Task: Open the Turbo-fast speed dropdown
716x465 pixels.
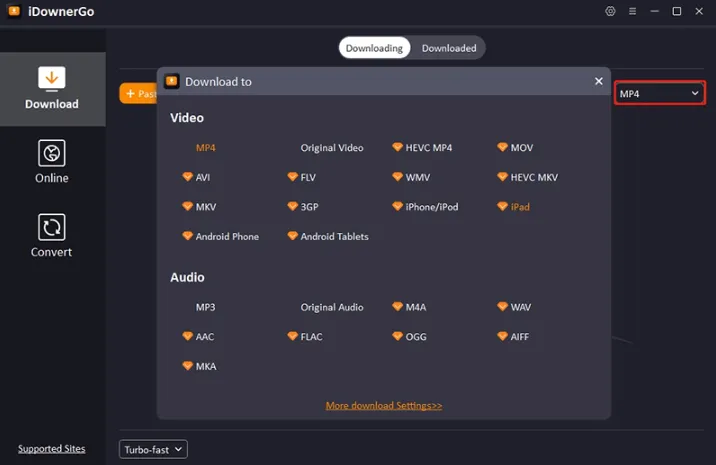Action: point(153,449)
